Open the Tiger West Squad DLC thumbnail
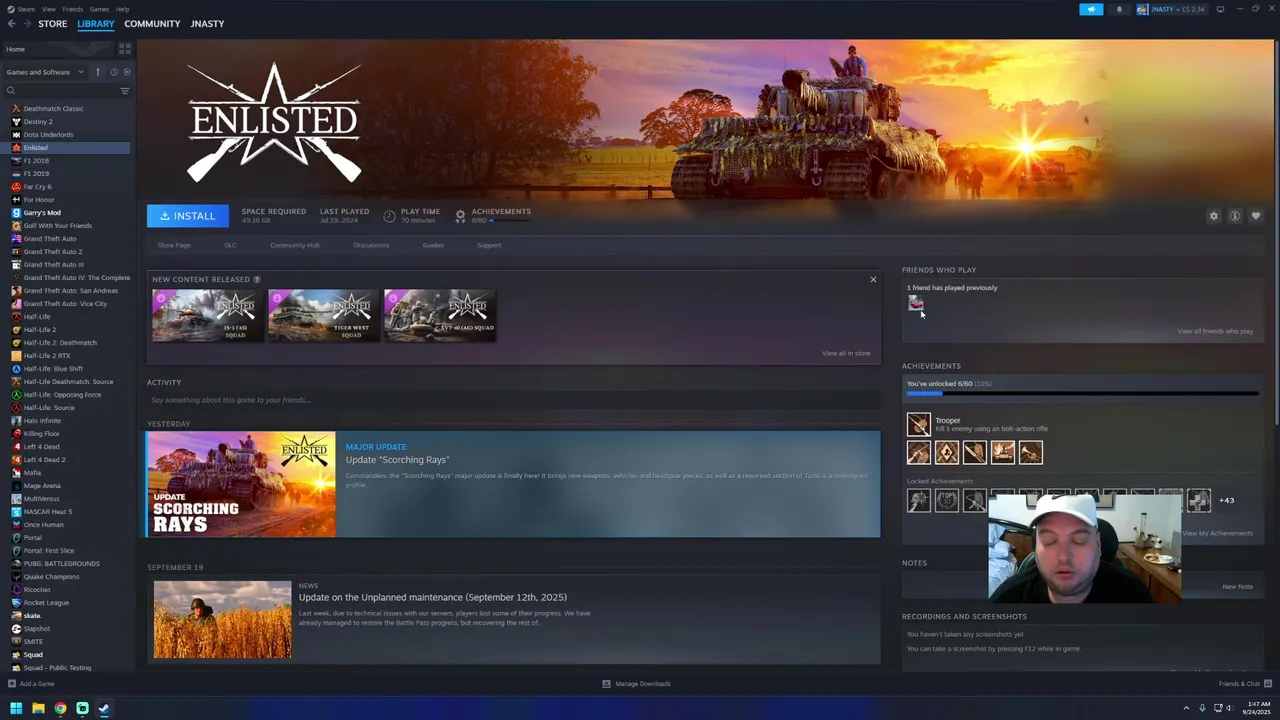 pyautogui.click(x=324, y=315)
